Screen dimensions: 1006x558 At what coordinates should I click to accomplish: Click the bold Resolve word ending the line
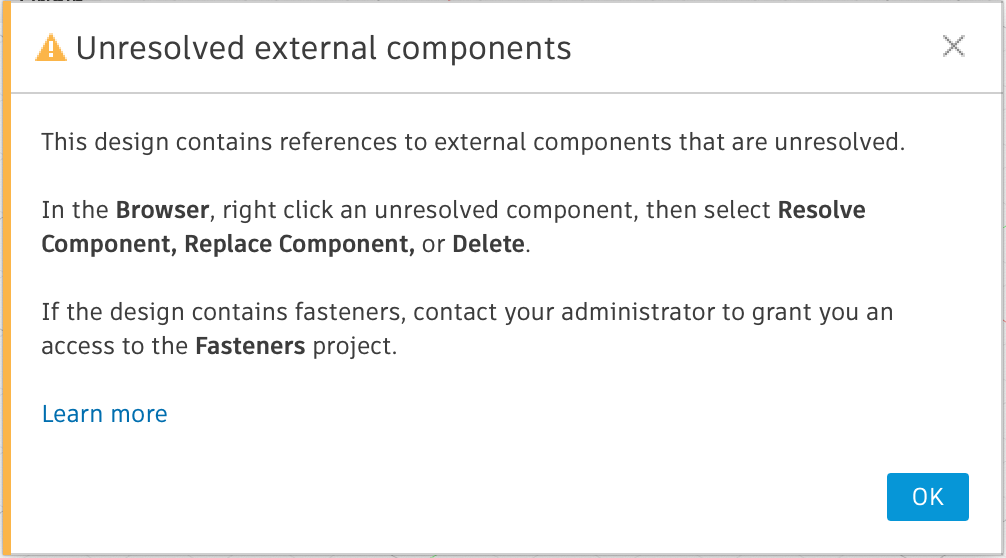821,211
